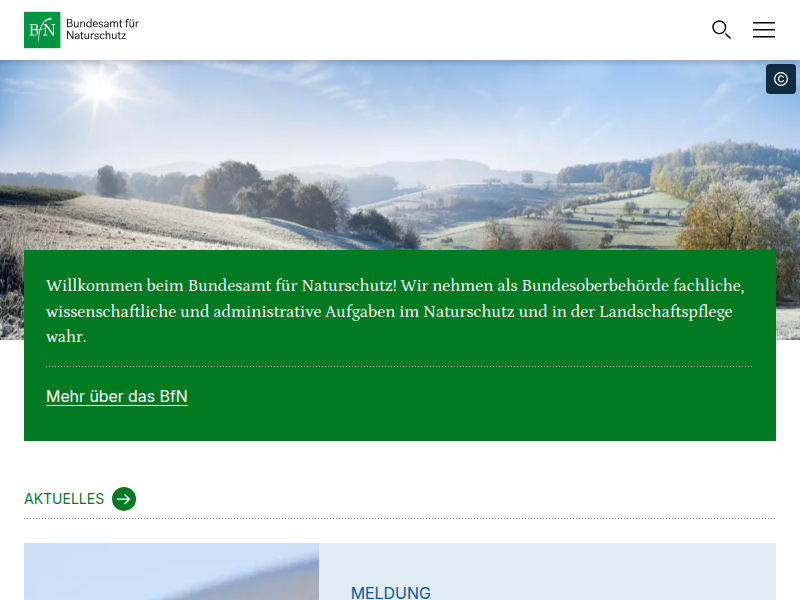Click the circled arrow beside Aktuelles
Image resolution: width=800 pixels, height=600 pixels.
click(x=124, y=499)
